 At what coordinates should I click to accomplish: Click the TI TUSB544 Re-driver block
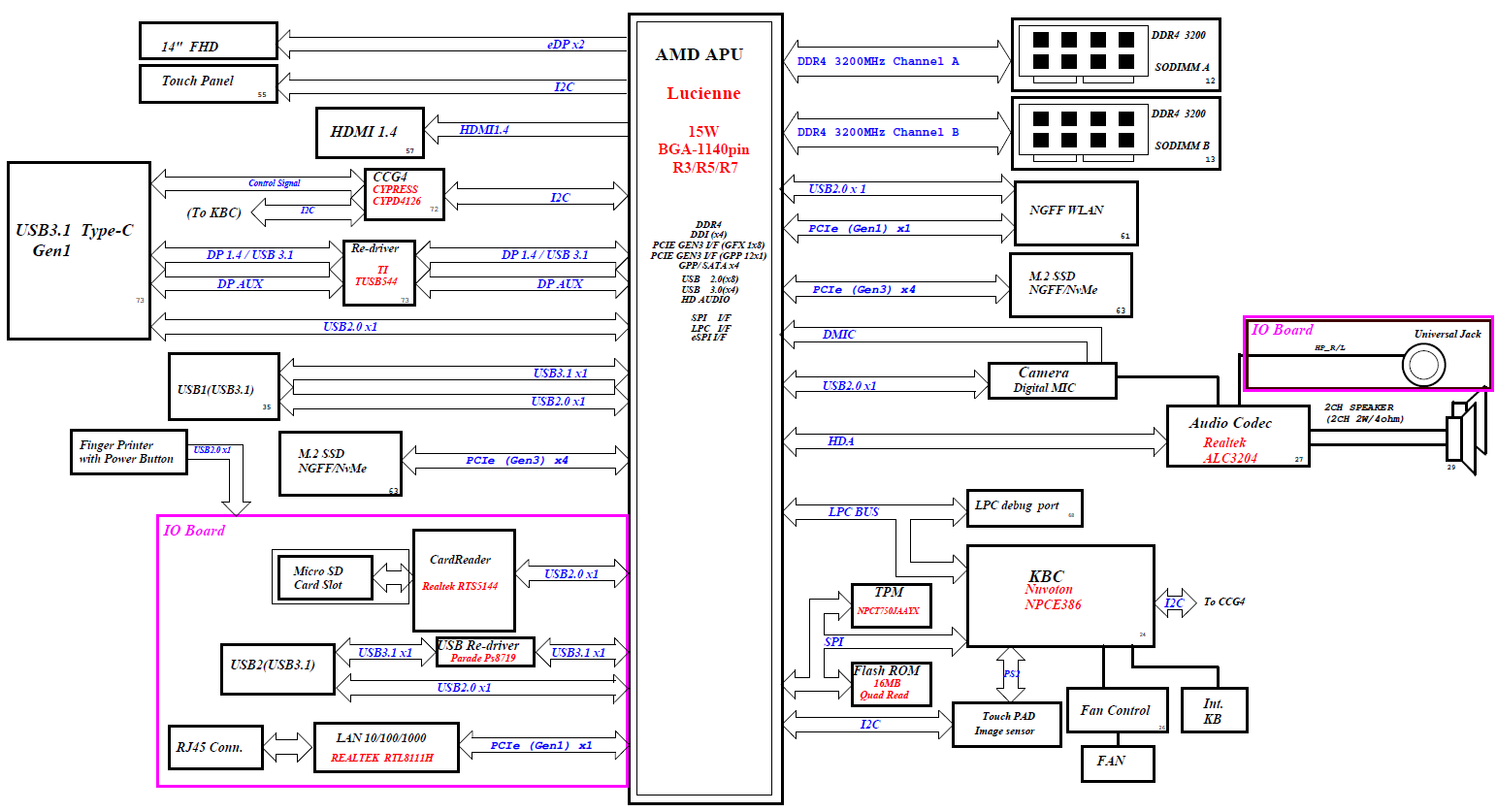pyautogui.click(x=378, y=274)
